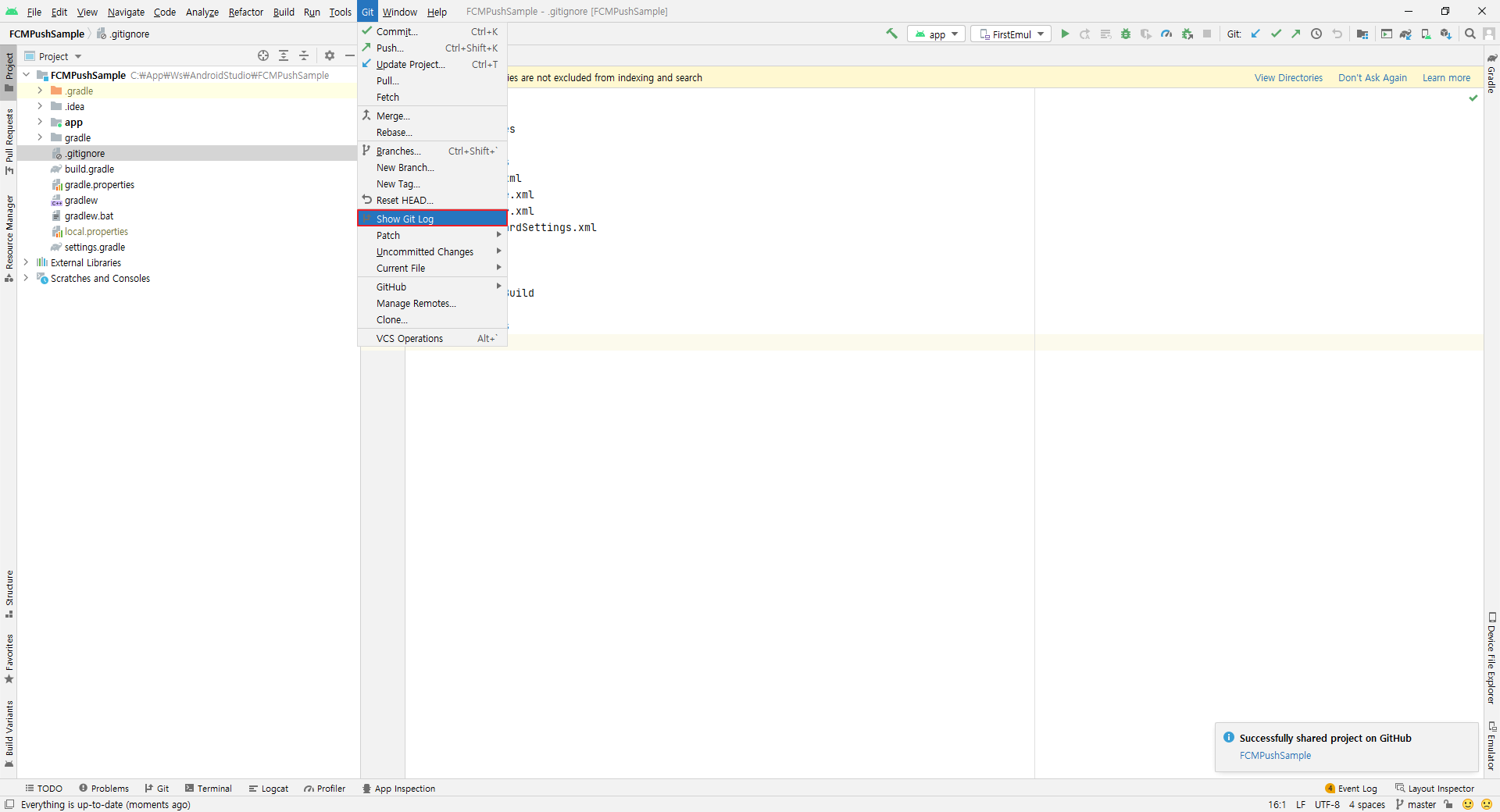This screenshot has height=812, width=1500.
Task: Open the Tools menu in menu bar
Action: tap(340, 12)
